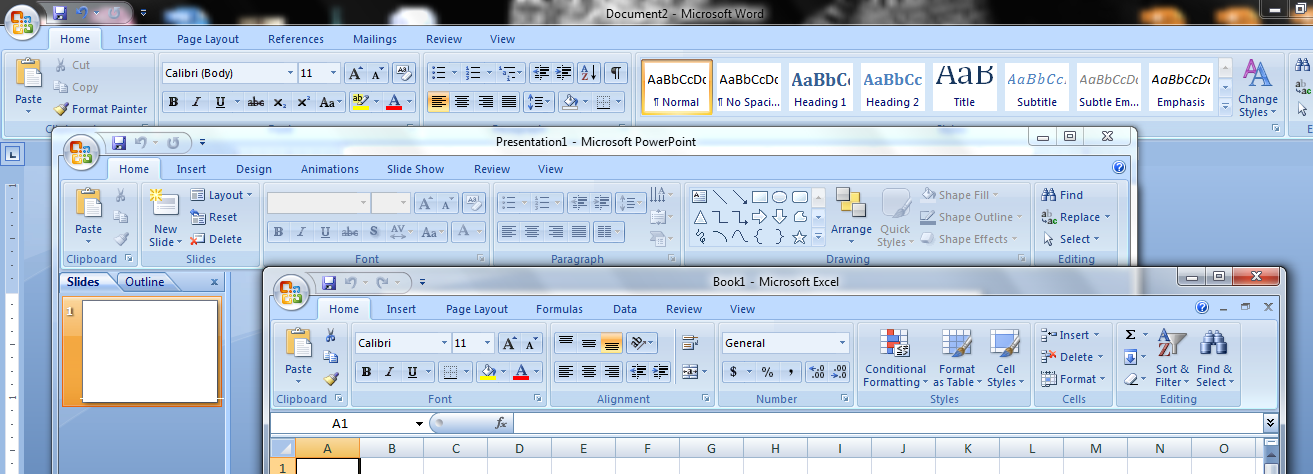Screen dimensions: 1313x474
Task: Click Accounting dollar format in Excel
Action: point(733,372)
